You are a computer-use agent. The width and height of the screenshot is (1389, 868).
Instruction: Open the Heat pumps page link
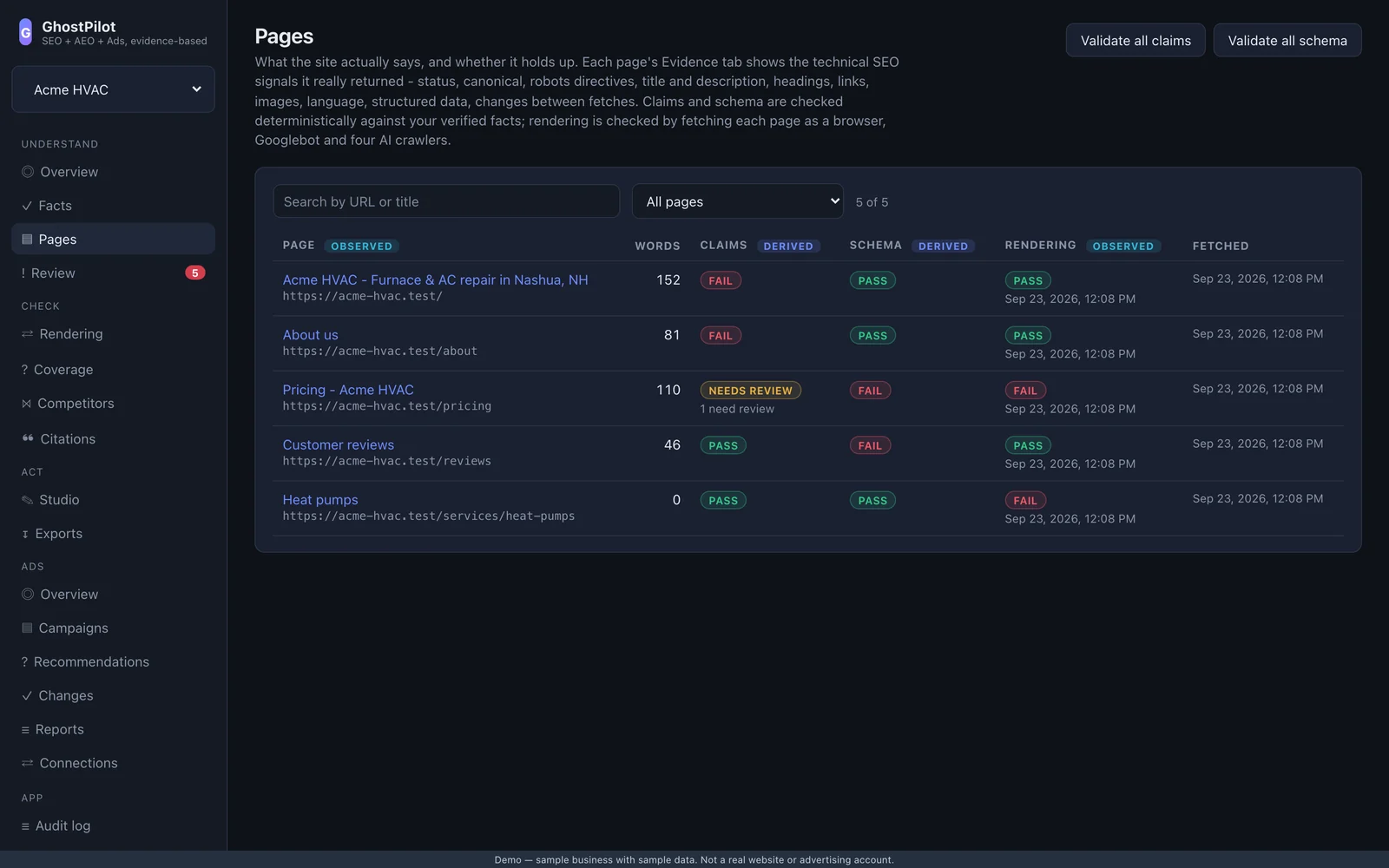(320, 500)
